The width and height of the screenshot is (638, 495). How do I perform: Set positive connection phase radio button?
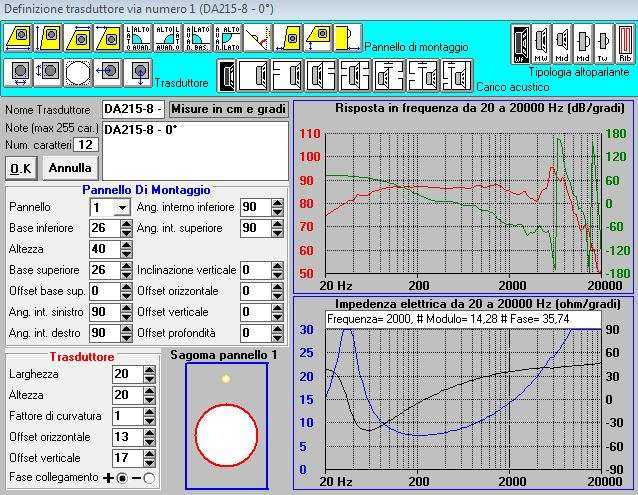pyautogui.click(x=122, y=478)
